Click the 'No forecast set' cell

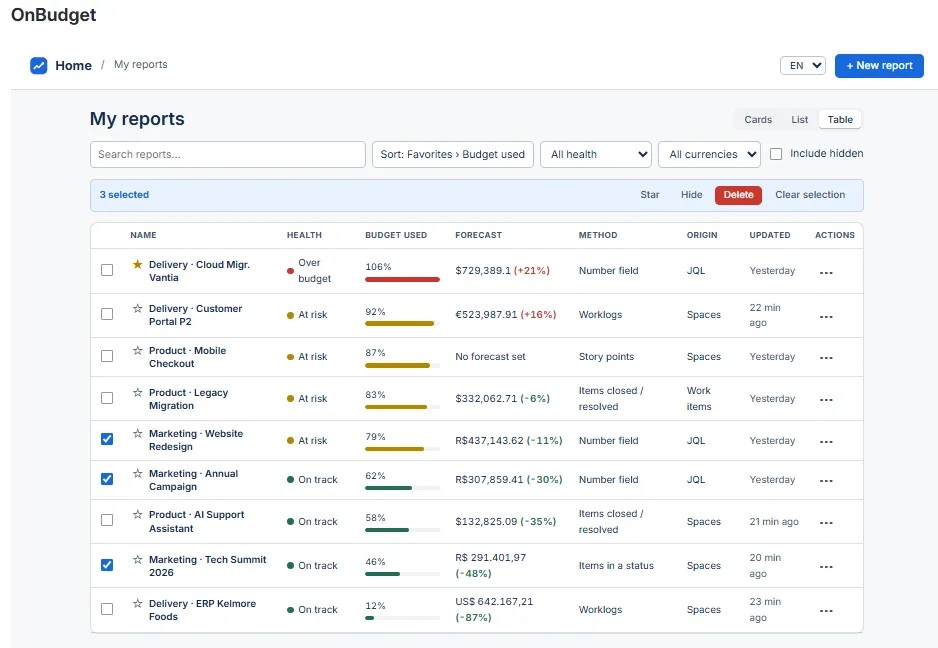coord(491,357)
